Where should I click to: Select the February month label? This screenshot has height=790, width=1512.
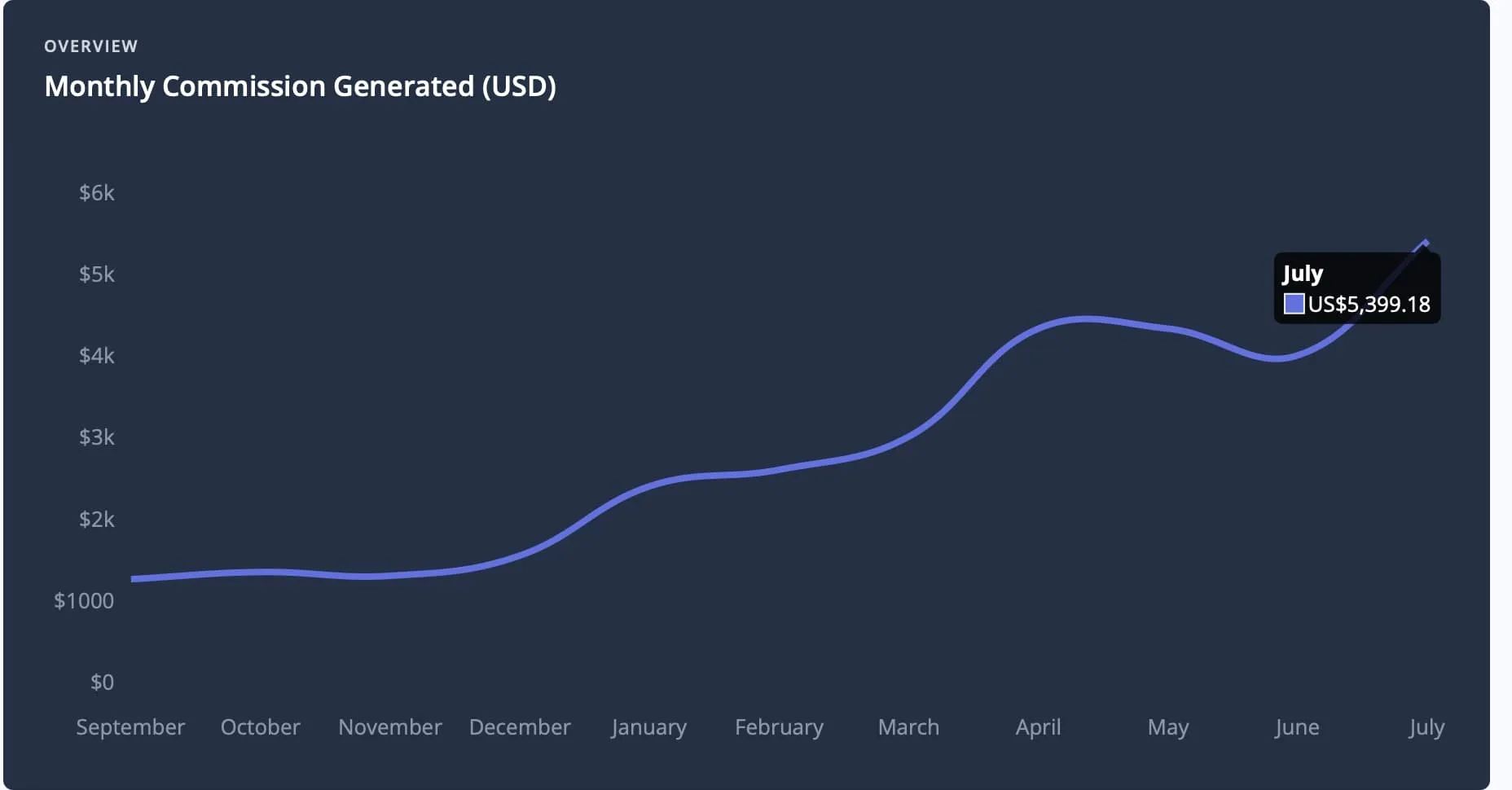(779, 726)
